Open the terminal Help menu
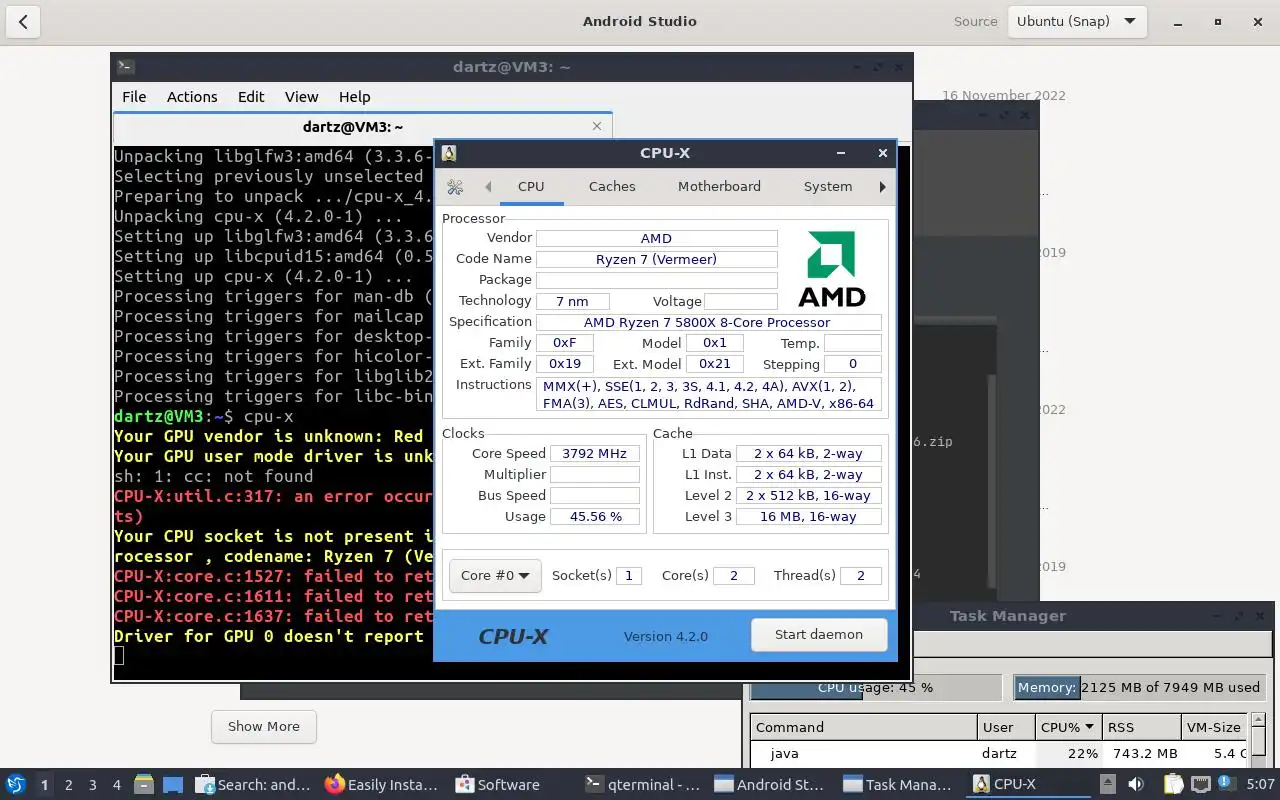This screenshot has width=1280, height=800. pos(355,97)
